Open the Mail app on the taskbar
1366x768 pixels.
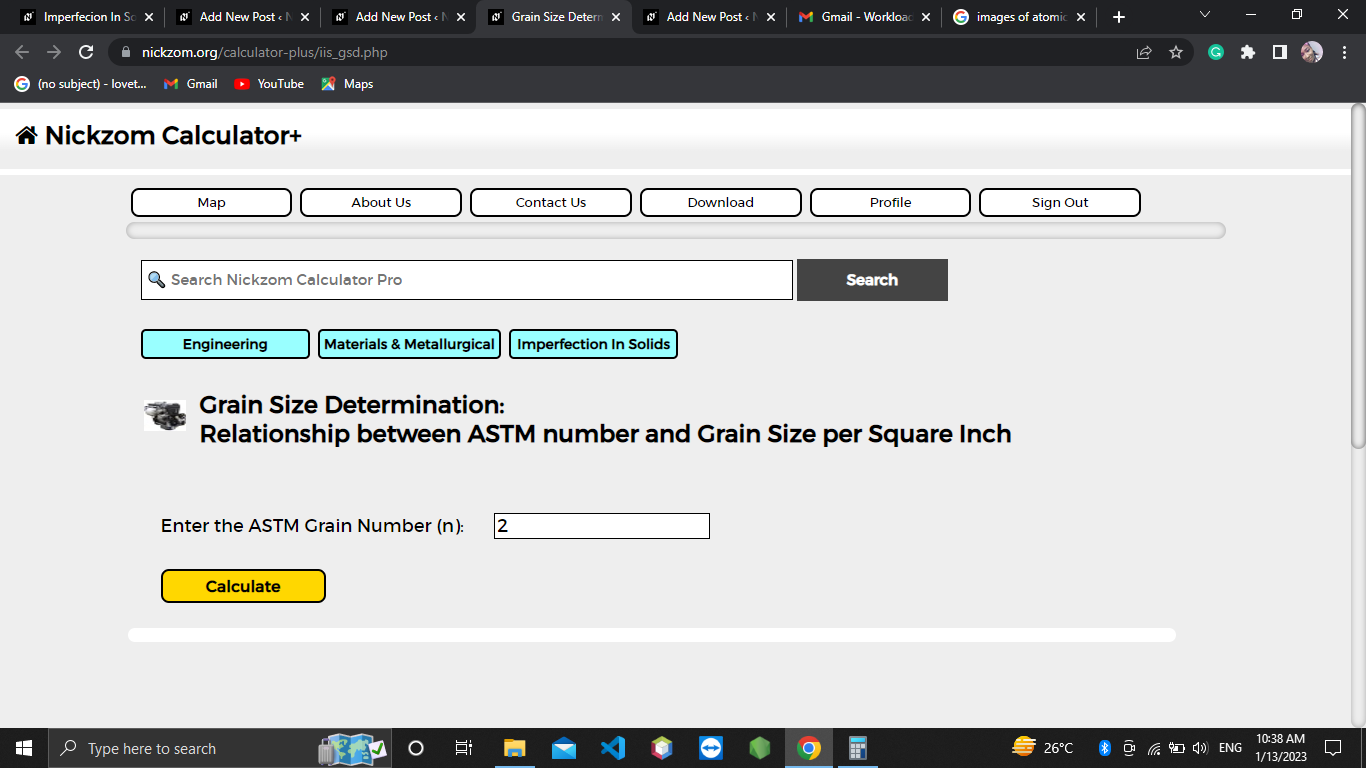[x=563, y=748]
